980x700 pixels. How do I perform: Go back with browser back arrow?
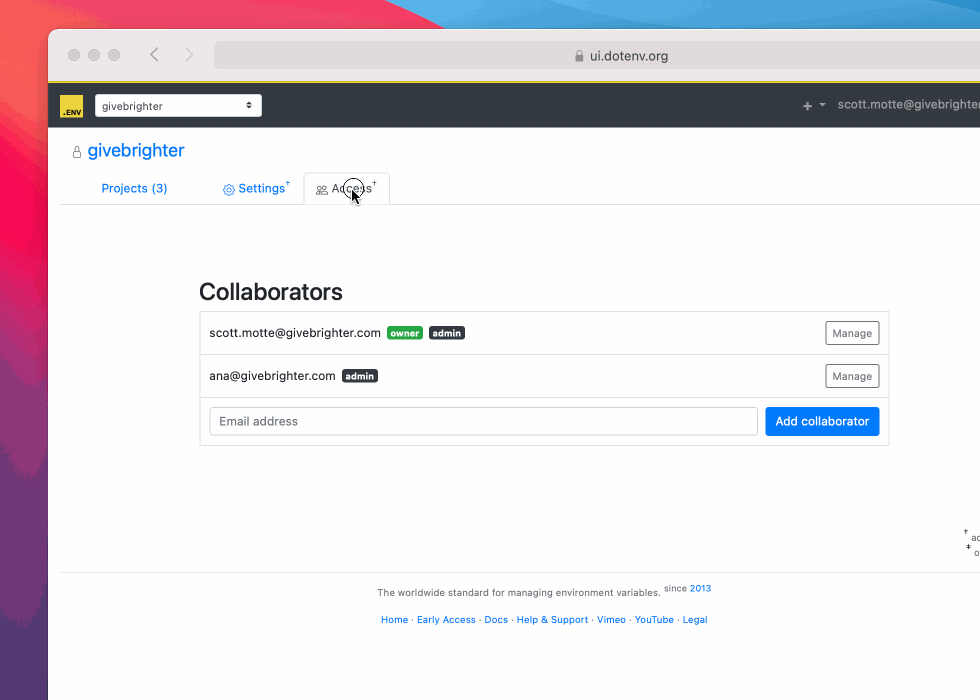coord(154,55)
